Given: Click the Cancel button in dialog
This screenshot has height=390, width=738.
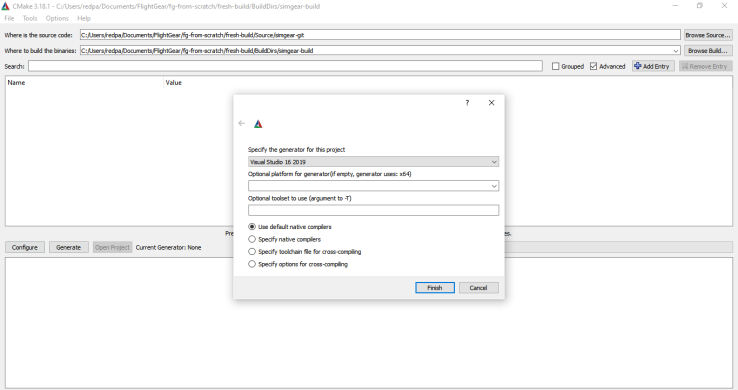Looking at the screenshot, I should (479, 287).
